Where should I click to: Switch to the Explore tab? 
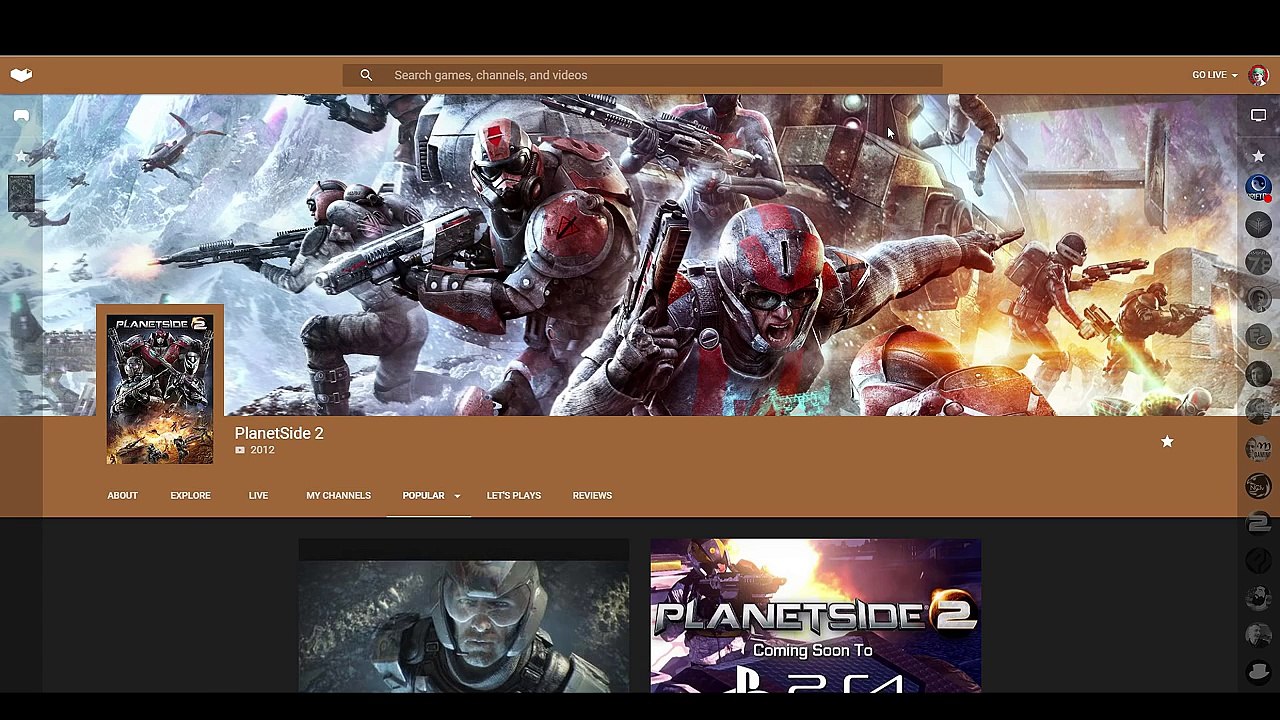(190, 495)
